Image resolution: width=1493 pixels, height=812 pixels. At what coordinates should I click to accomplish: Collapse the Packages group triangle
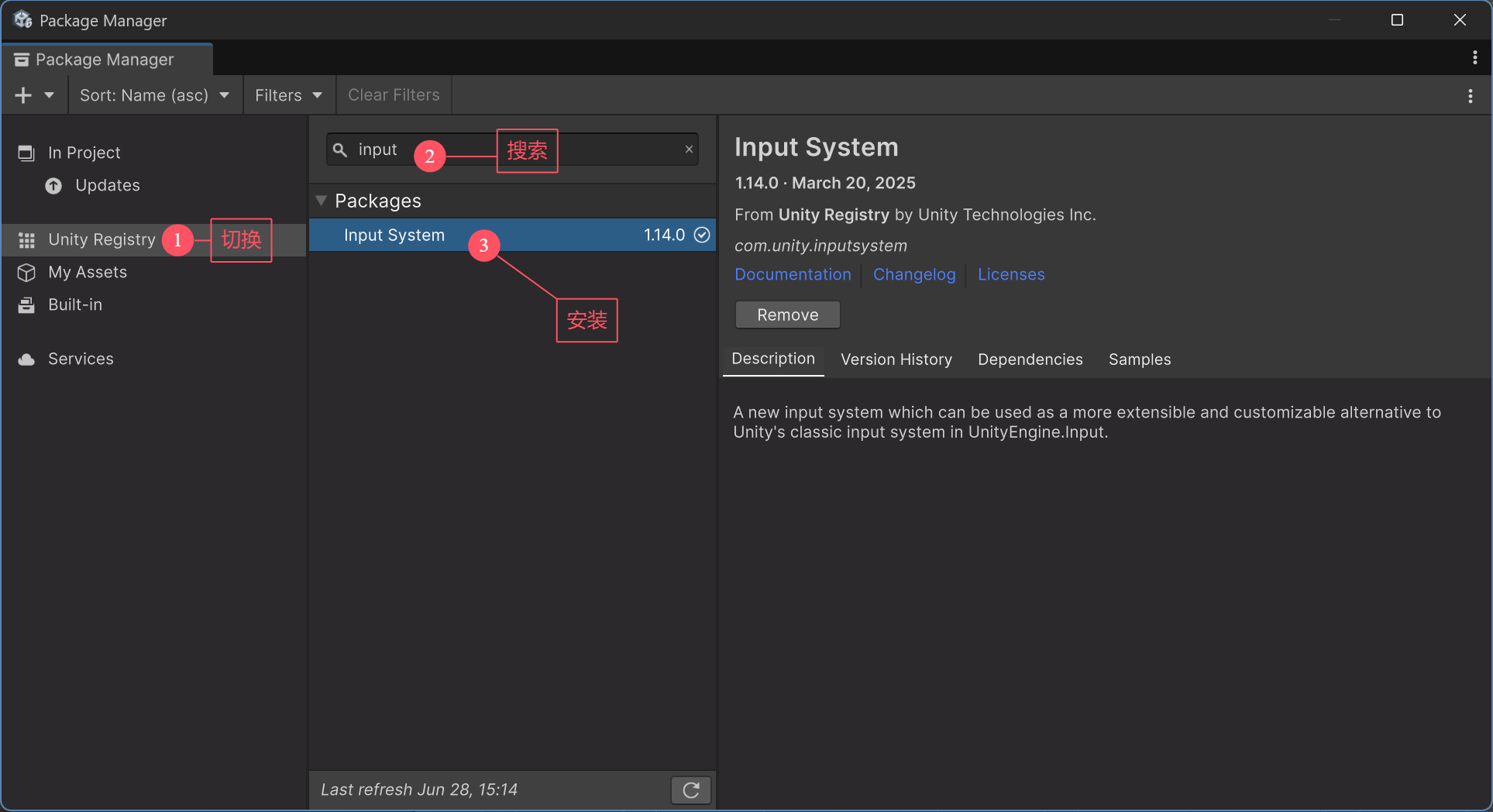(x=321, y=201)
